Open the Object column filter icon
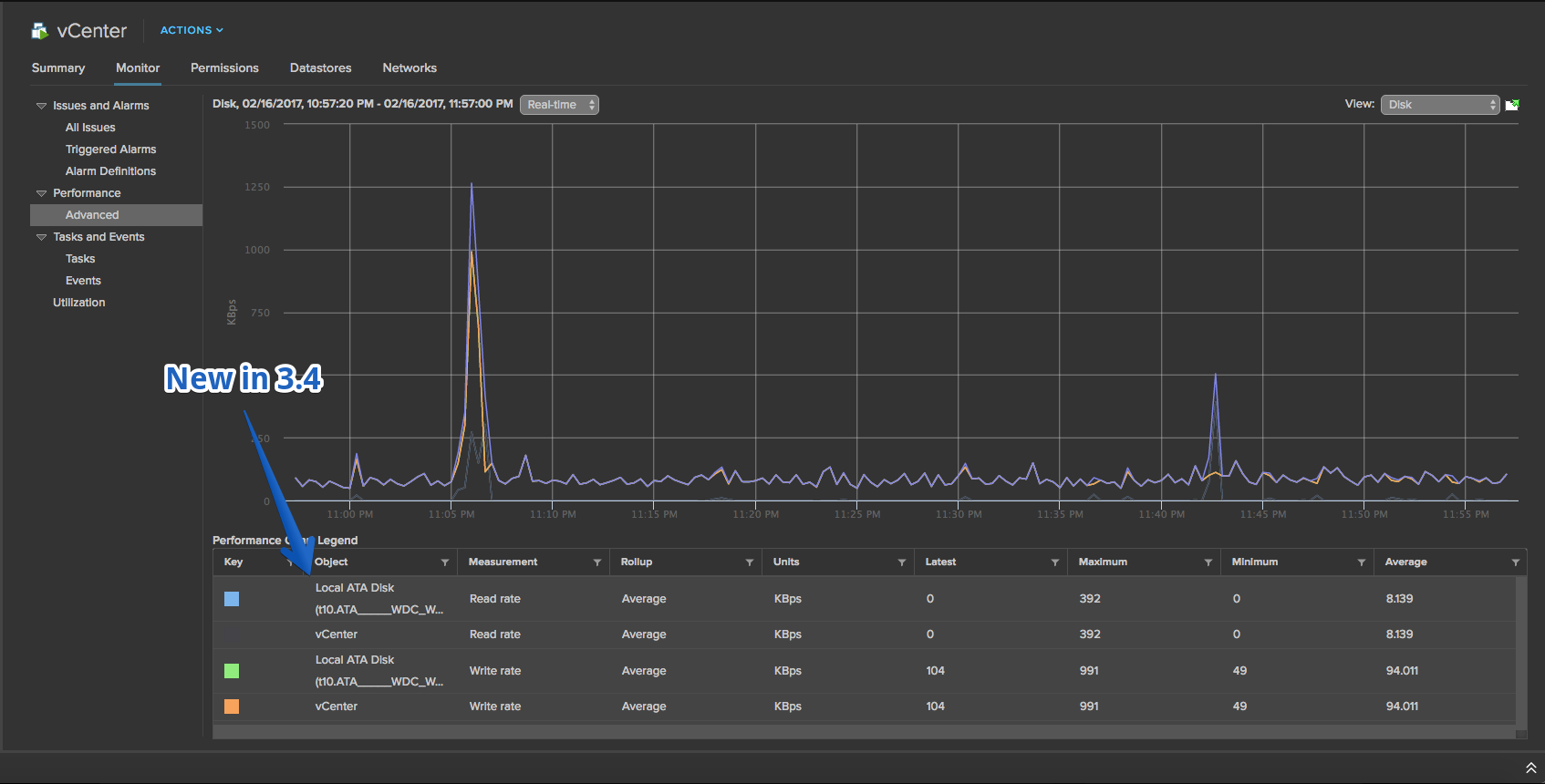The image size is (1545, 784). point(445,562)
